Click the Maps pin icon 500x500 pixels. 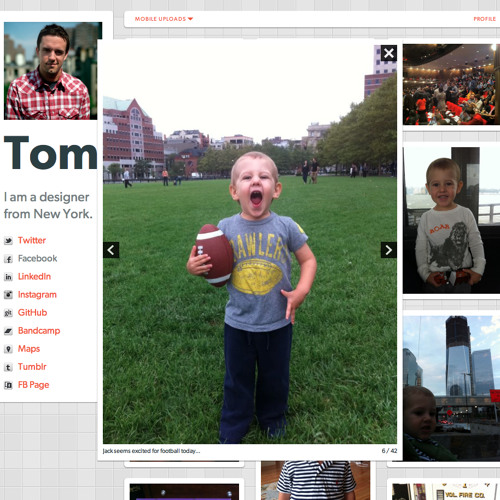(x=8, y=349)
